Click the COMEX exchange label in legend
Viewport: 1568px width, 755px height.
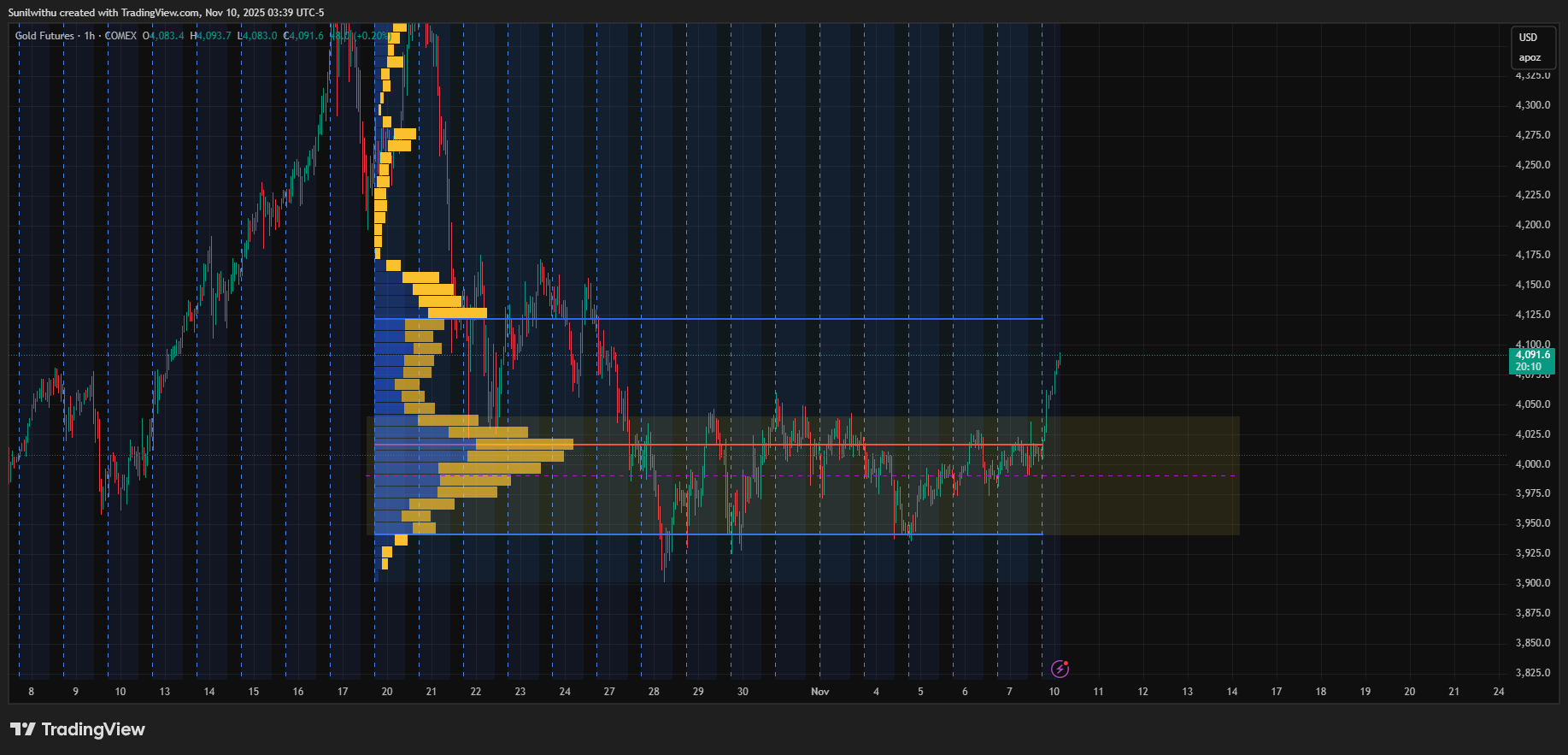(120, 36)
